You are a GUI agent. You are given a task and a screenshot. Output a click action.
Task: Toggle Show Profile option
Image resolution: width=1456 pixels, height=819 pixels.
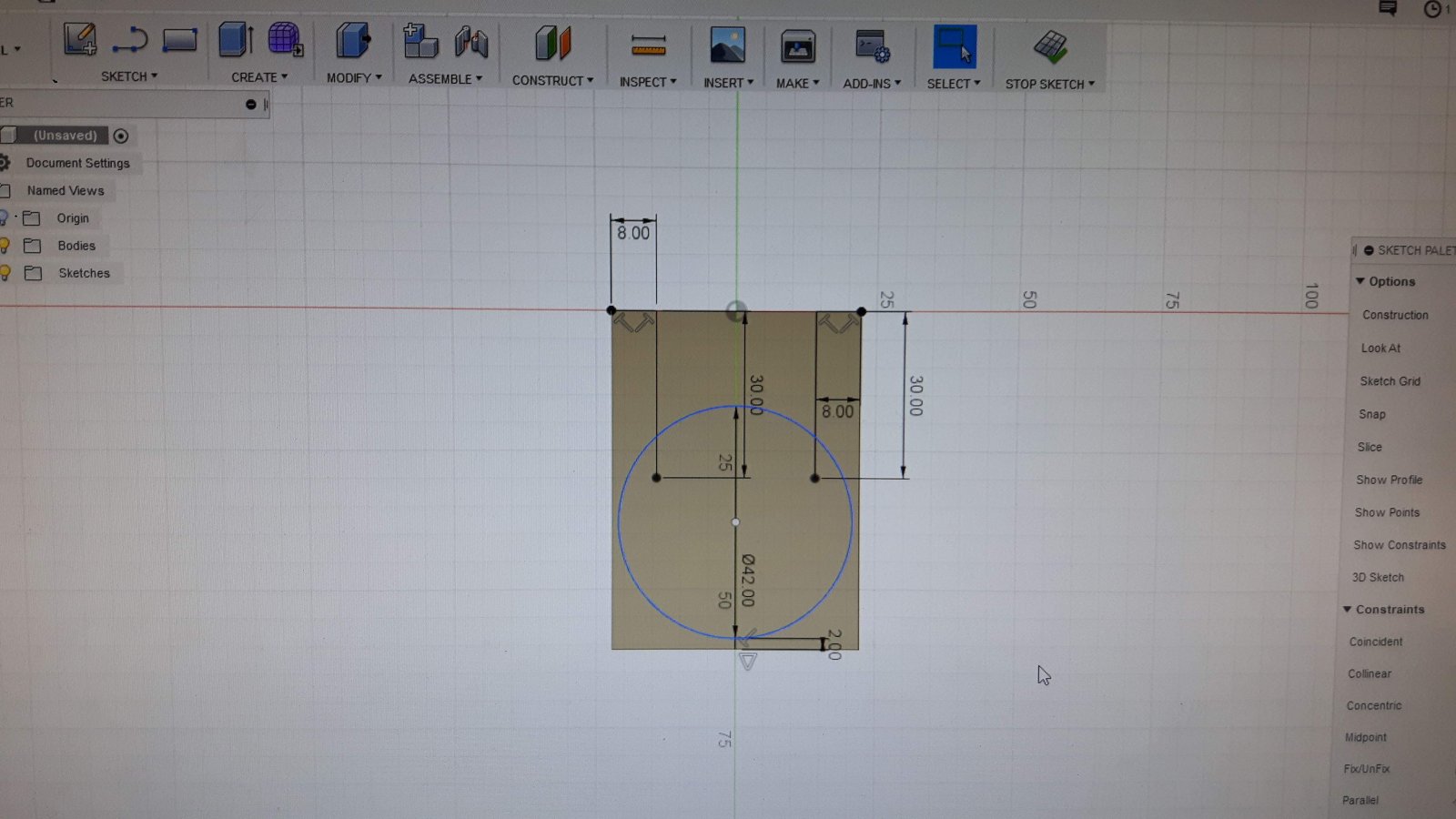pyautogui.click(x=1389, y=480)
